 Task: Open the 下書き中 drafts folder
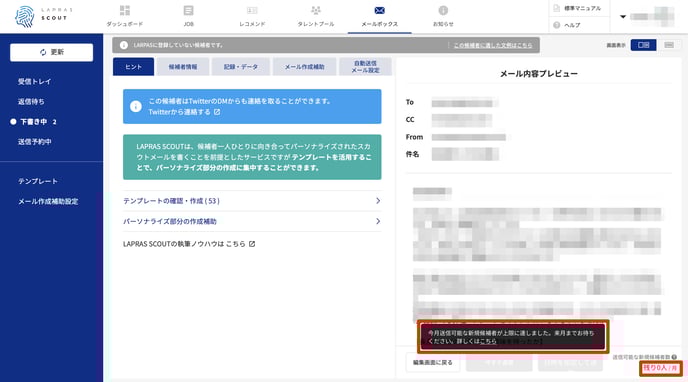[x=34, y=121]
